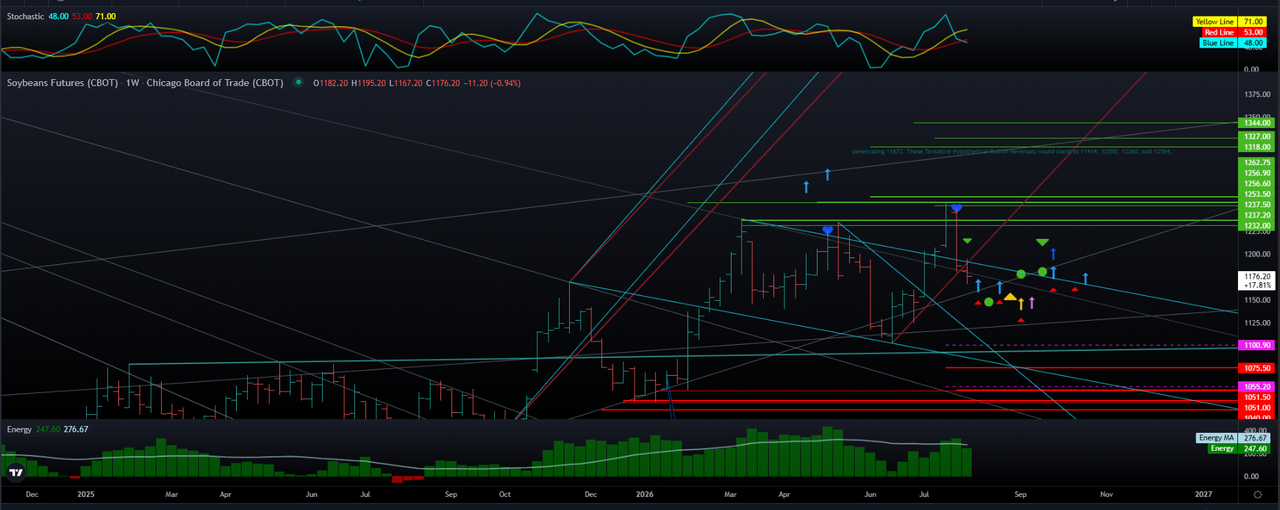The height and width of the screenshot is (510, 1280).
Task: Click the 1232.00 green price level label
Action: point(1257,226)
